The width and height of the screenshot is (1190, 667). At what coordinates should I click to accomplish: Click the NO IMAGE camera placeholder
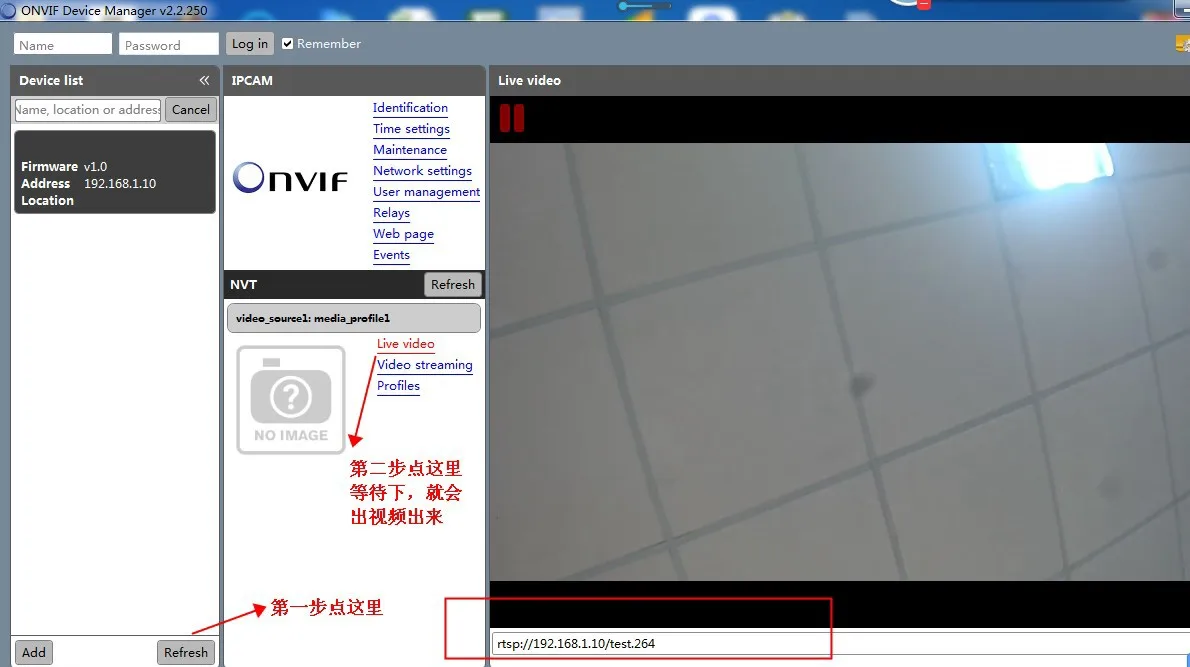[x=290, y=399]
